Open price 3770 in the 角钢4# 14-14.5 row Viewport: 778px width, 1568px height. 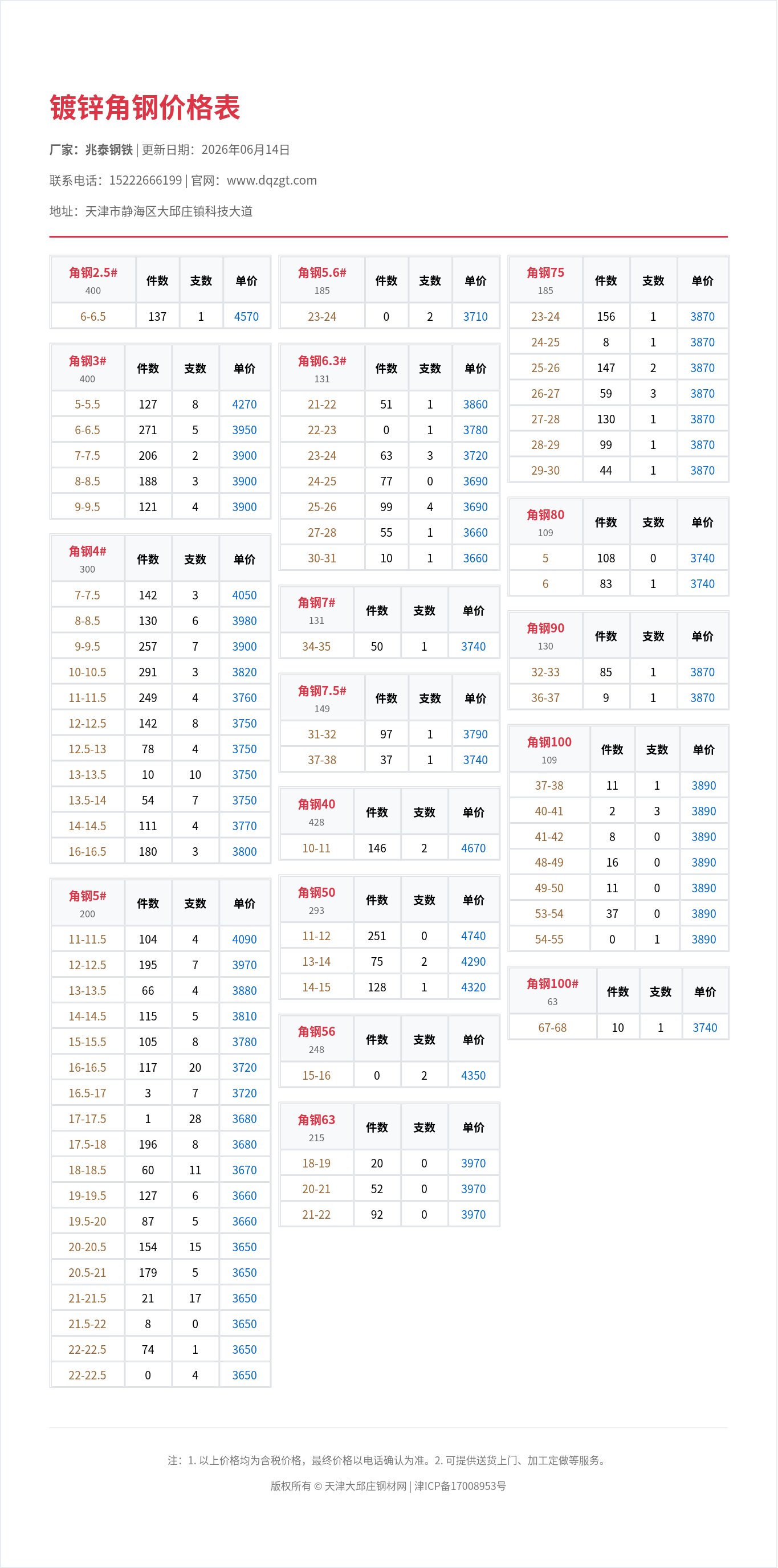pos(245,826)
